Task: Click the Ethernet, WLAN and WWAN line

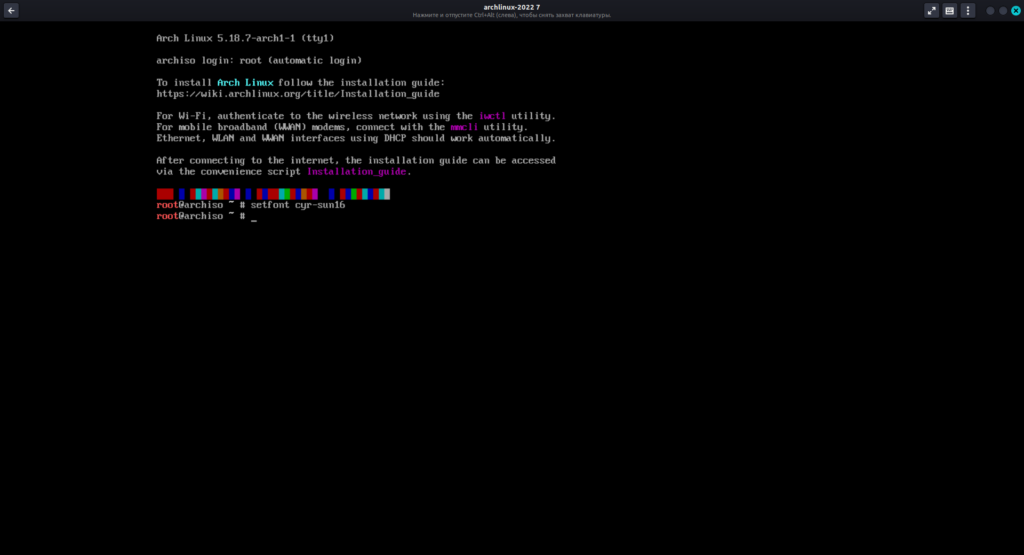Action: pyautogui.click(x=356, y=138)
